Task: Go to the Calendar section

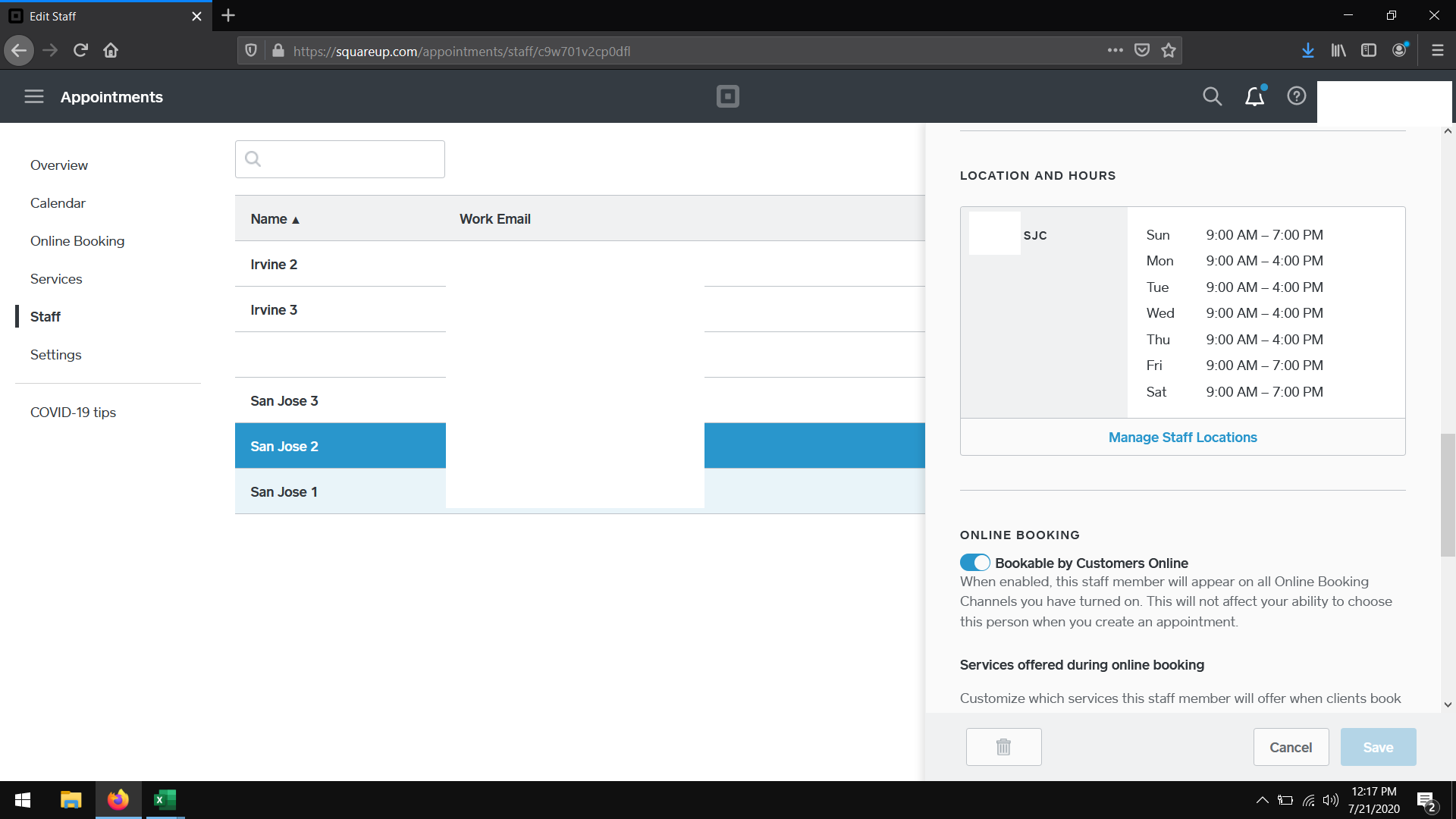Action: tap(58, 203)
